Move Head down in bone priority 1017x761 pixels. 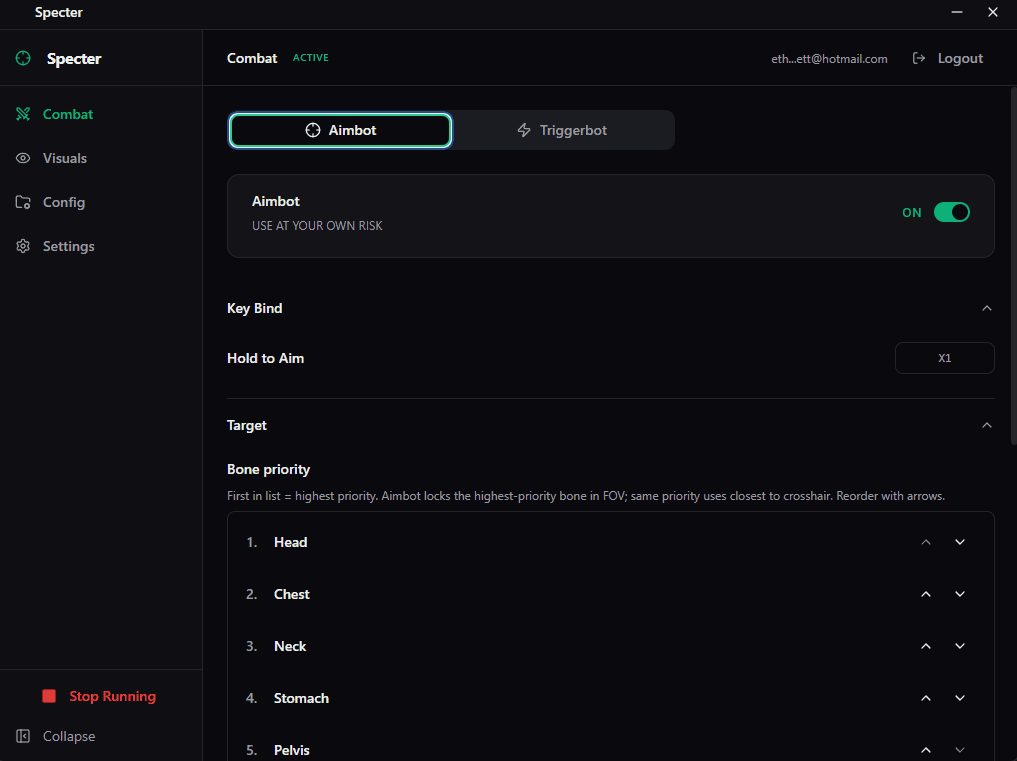click(x=960, y=542)
